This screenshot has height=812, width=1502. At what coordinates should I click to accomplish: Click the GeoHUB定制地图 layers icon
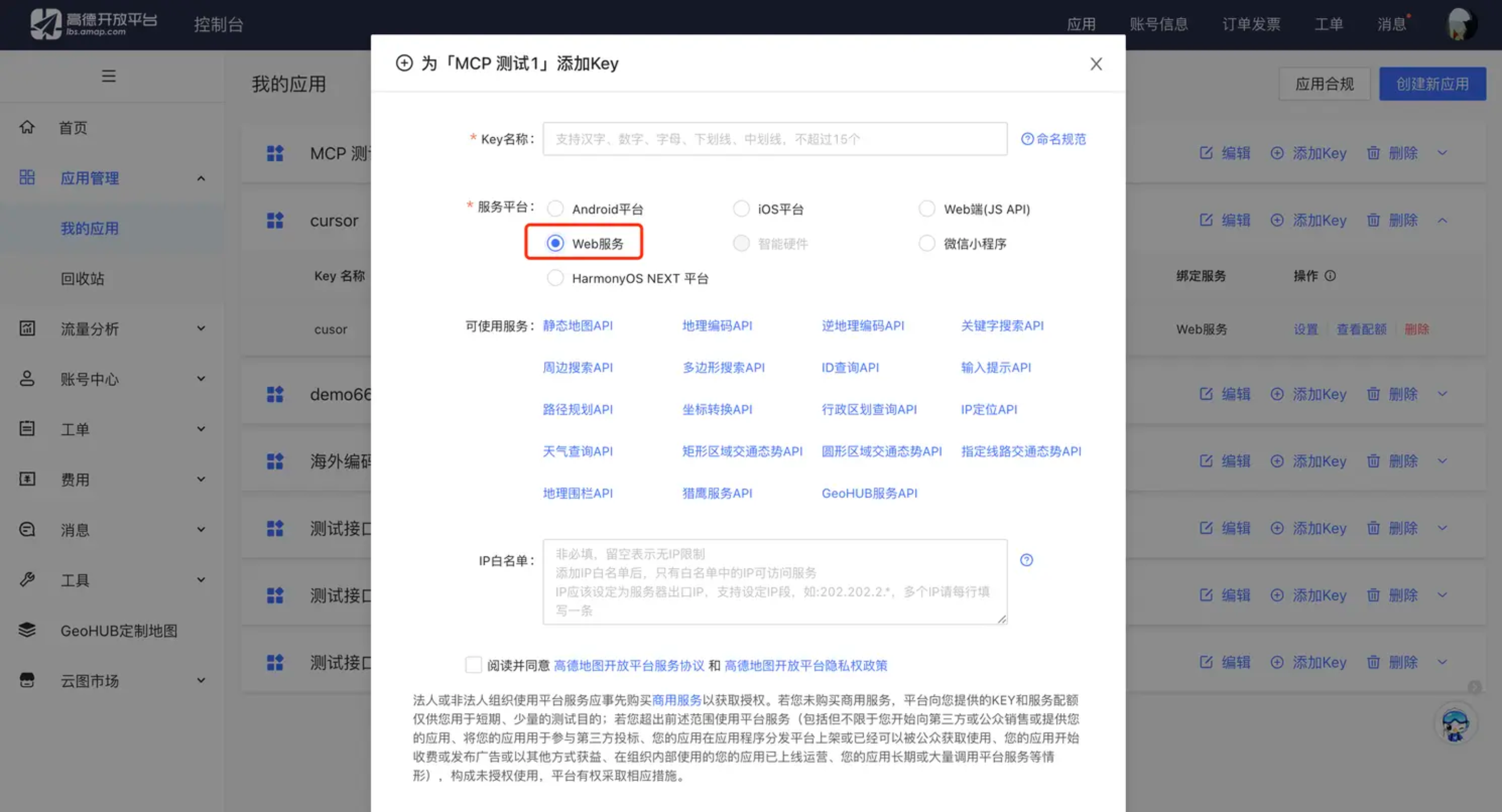pos(27,630)
